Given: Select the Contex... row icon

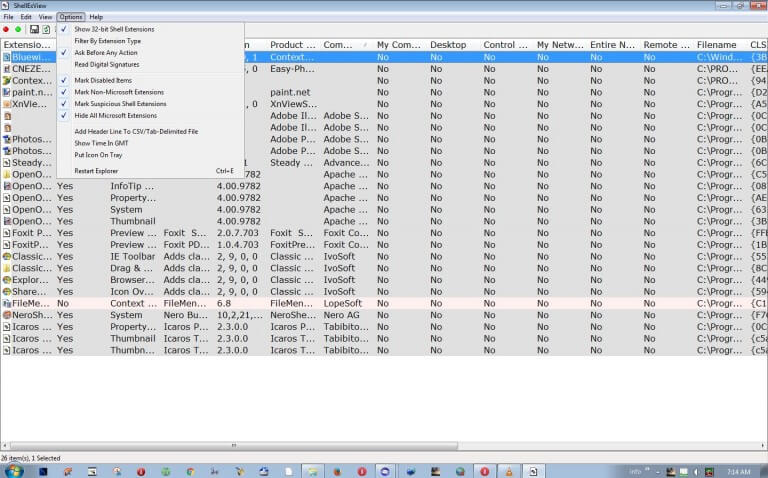Looking at the screenshot, I should click(x=7, y=81).
